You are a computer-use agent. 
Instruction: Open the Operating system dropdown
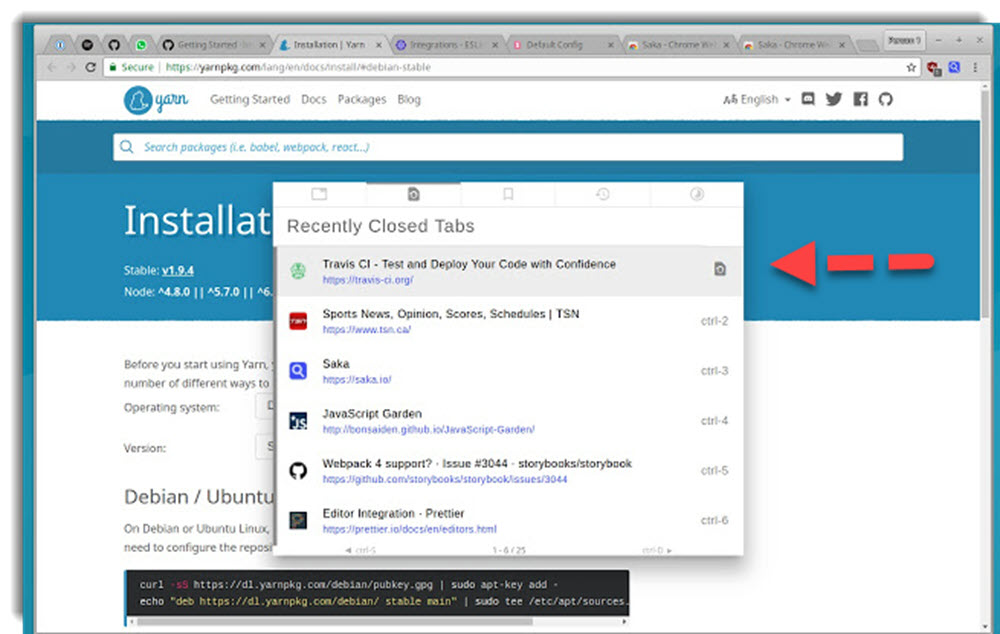(265, 407)
